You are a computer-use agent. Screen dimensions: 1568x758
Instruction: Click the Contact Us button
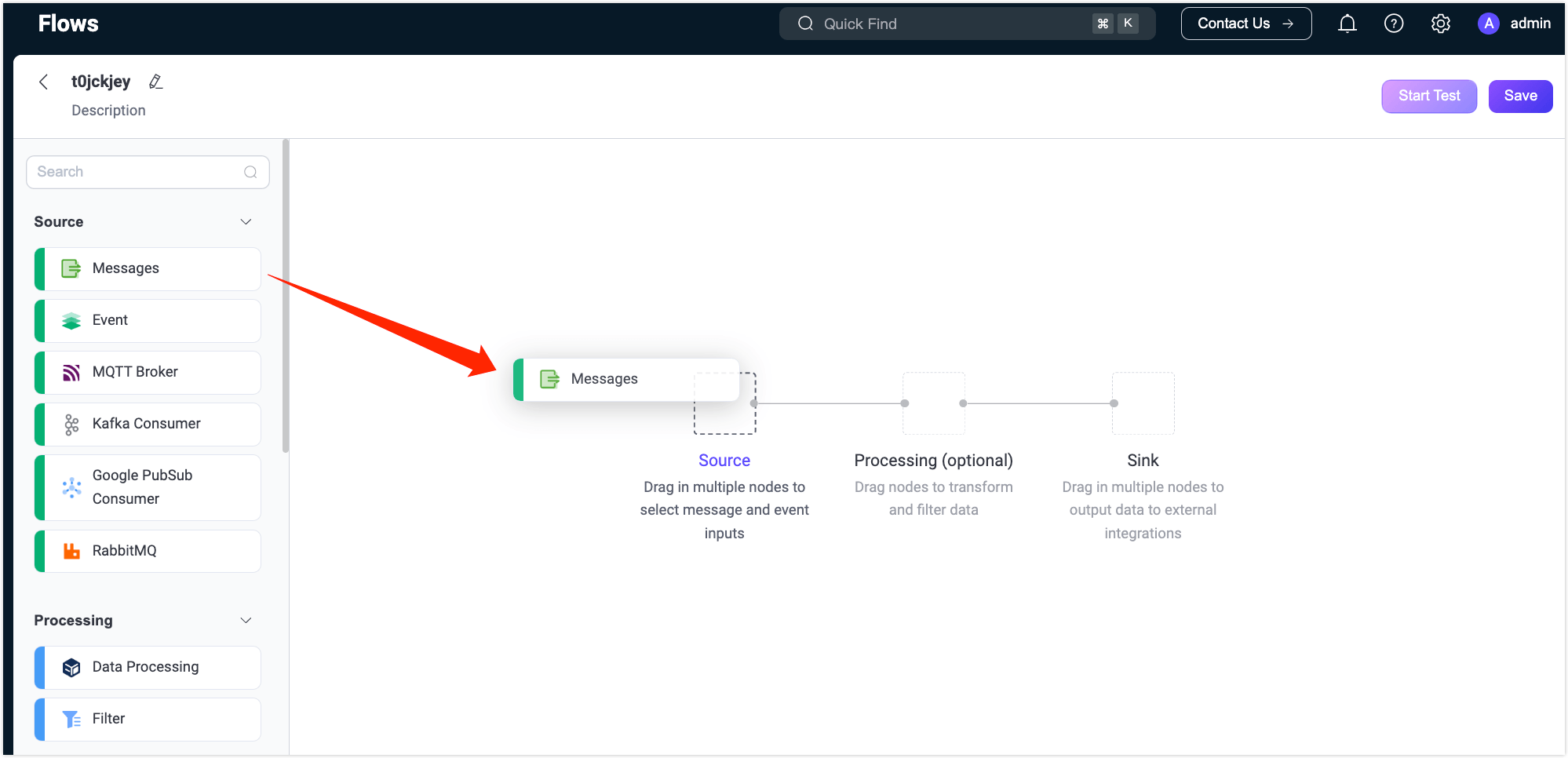pos(1245,24)
